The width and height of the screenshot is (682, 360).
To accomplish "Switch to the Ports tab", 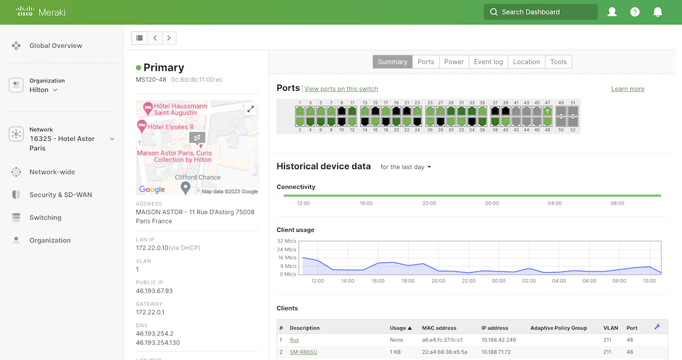I will pos(426,62).
